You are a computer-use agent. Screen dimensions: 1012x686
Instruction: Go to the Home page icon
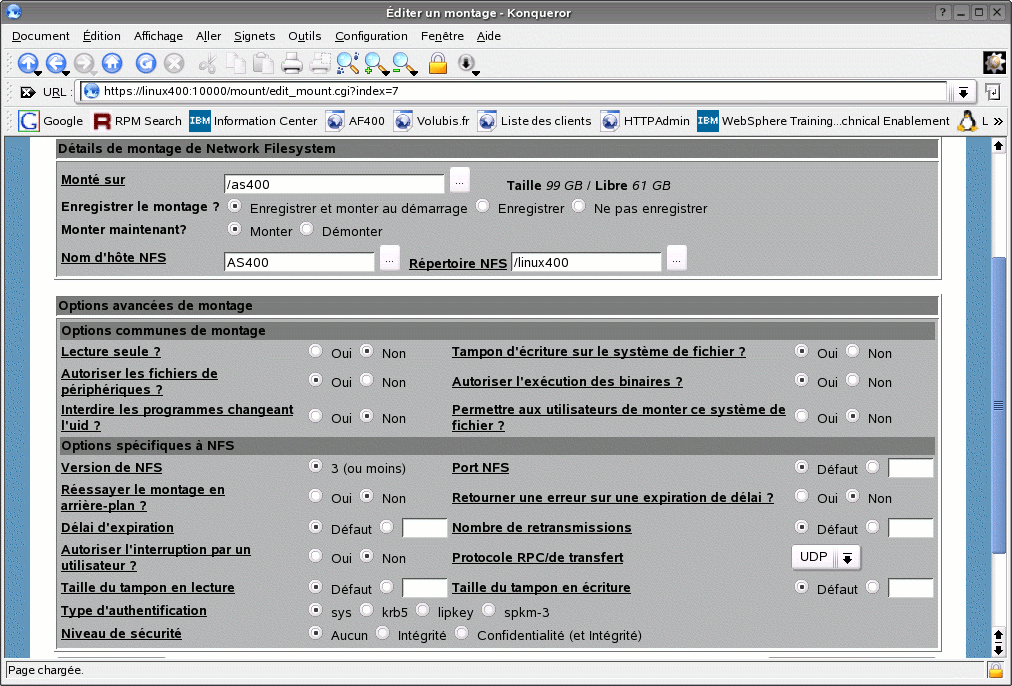(x=112, y=63)
